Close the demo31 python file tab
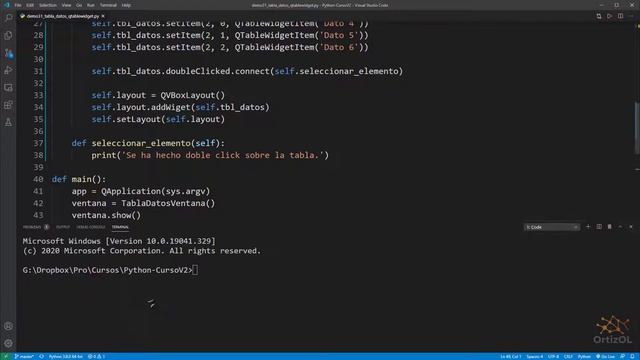640x360 pixels. point(103,16)
